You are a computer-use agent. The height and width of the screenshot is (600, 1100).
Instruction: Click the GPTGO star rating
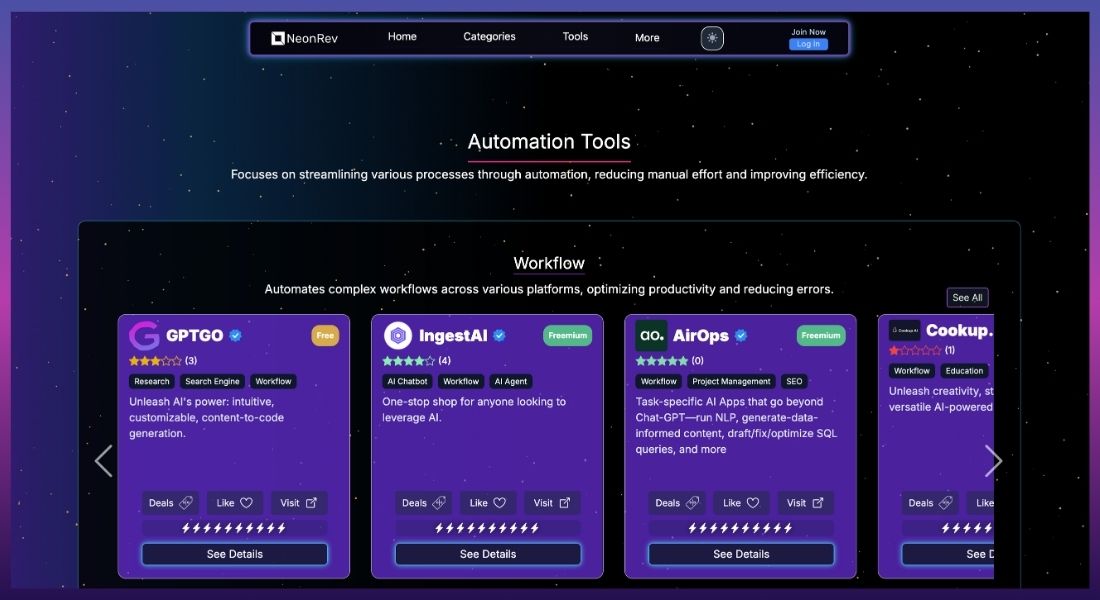155,361
